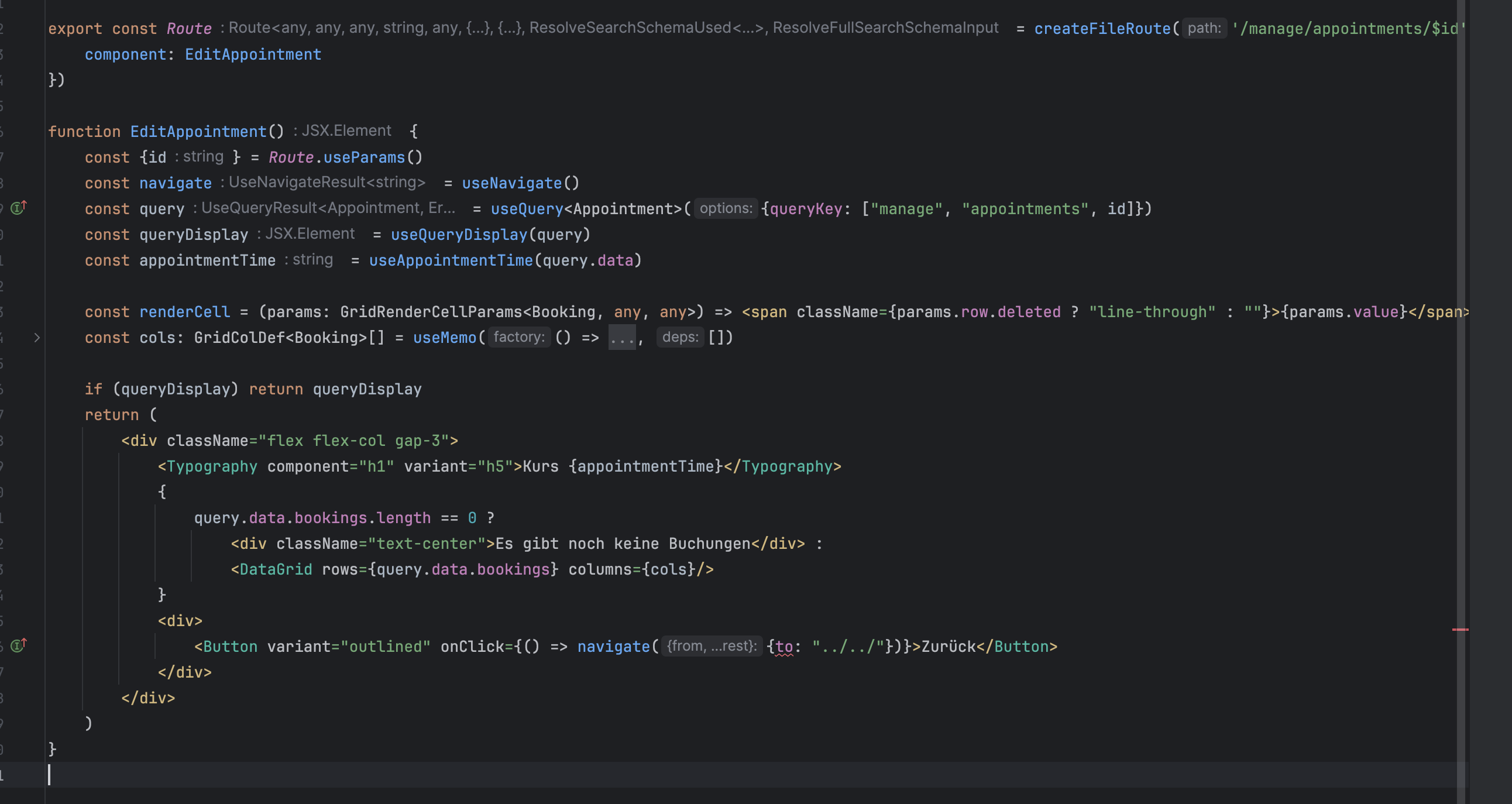Click the useQuery hook name
1512x804 pixels.
527,209
